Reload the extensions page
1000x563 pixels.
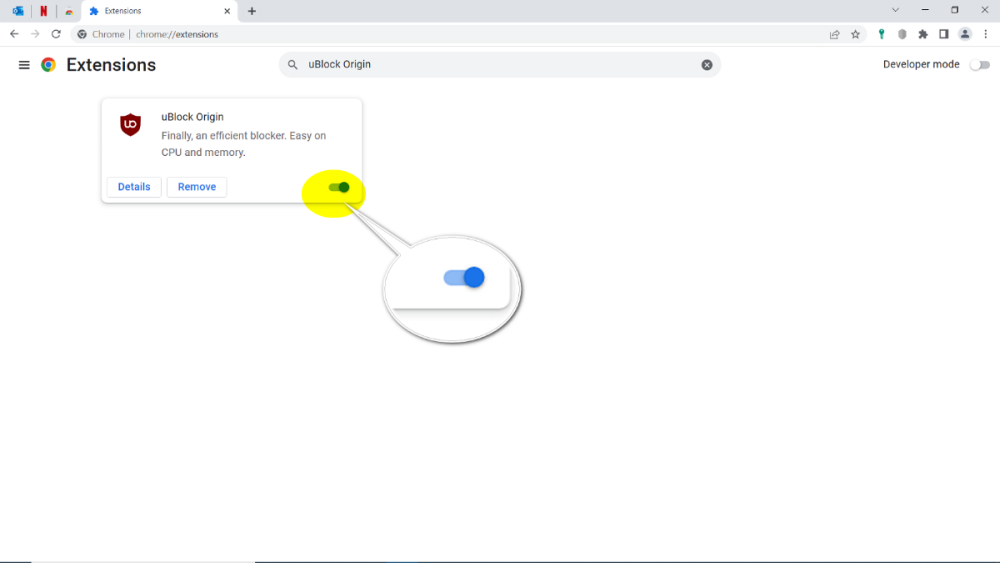pyautogui.click(x=56, y=34)
